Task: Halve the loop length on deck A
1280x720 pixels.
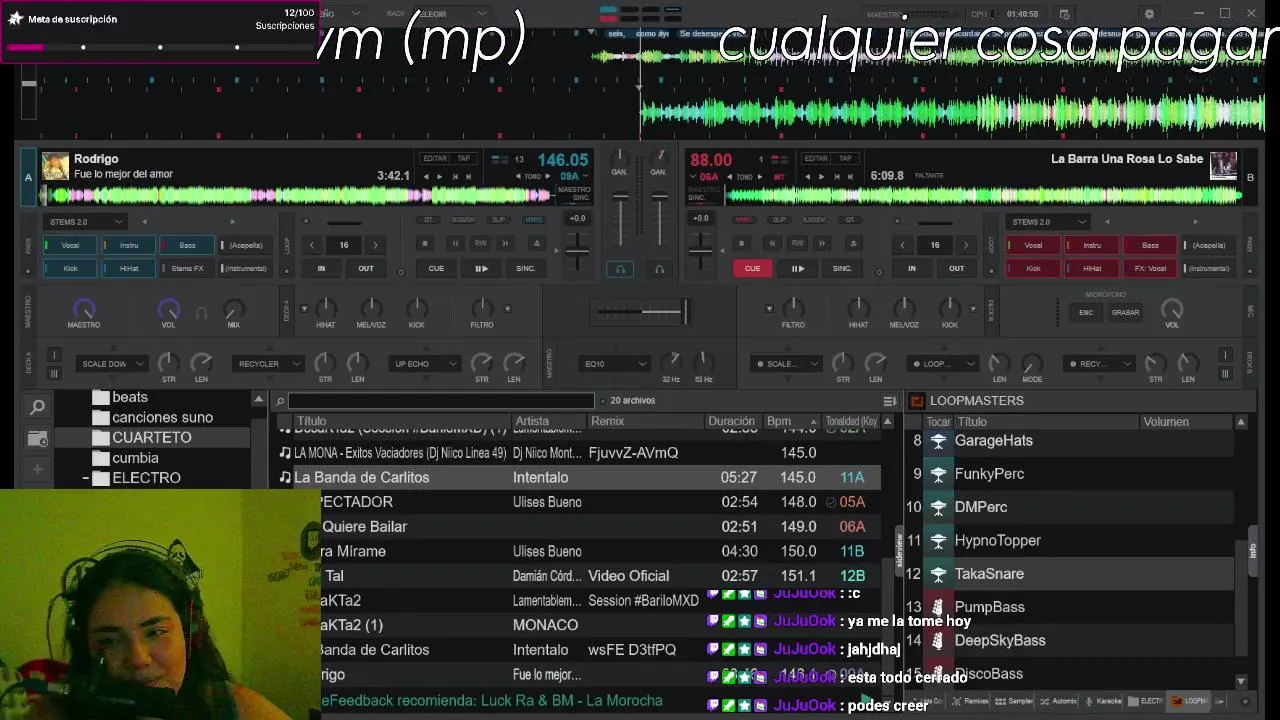Action: (x=312, y=245)
